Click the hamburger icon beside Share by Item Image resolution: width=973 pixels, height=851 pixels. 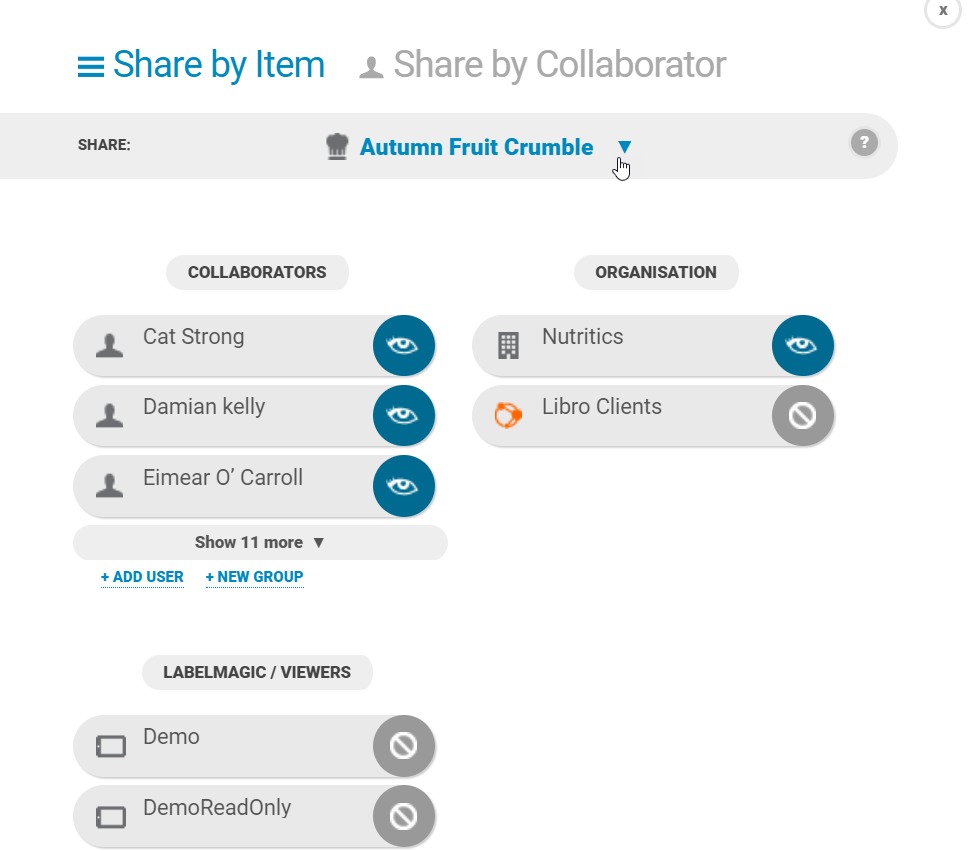coord(91,67)
